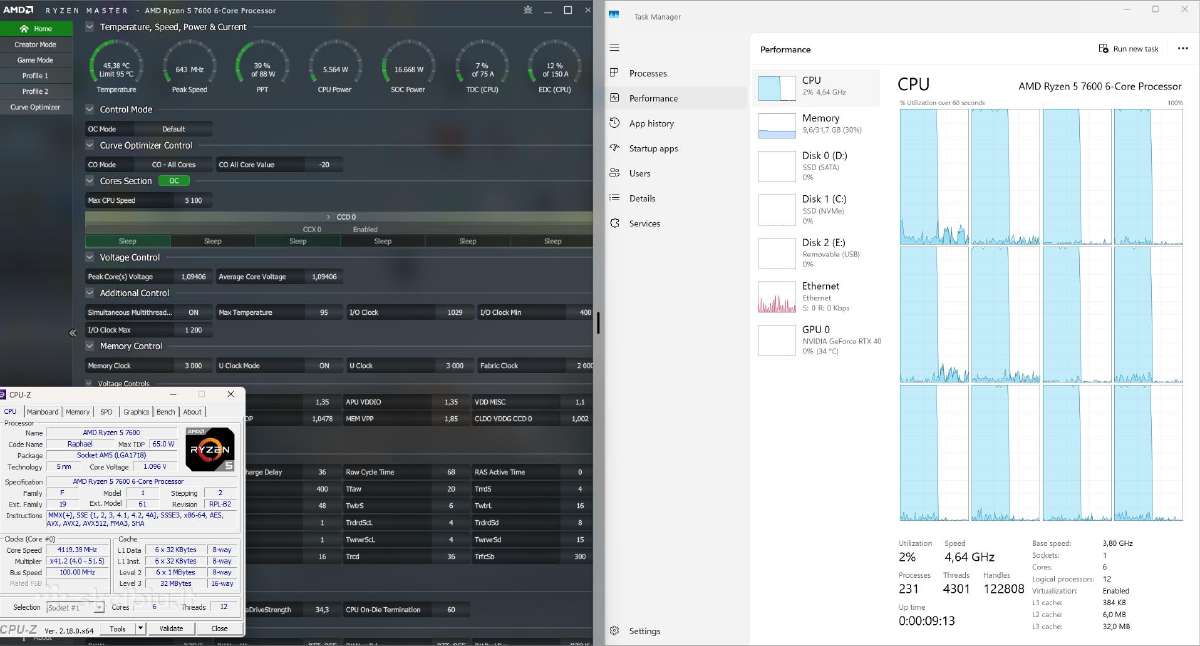Click the Close button in CPU-Z
The image size is (1200, 646).
pos(219,629)
